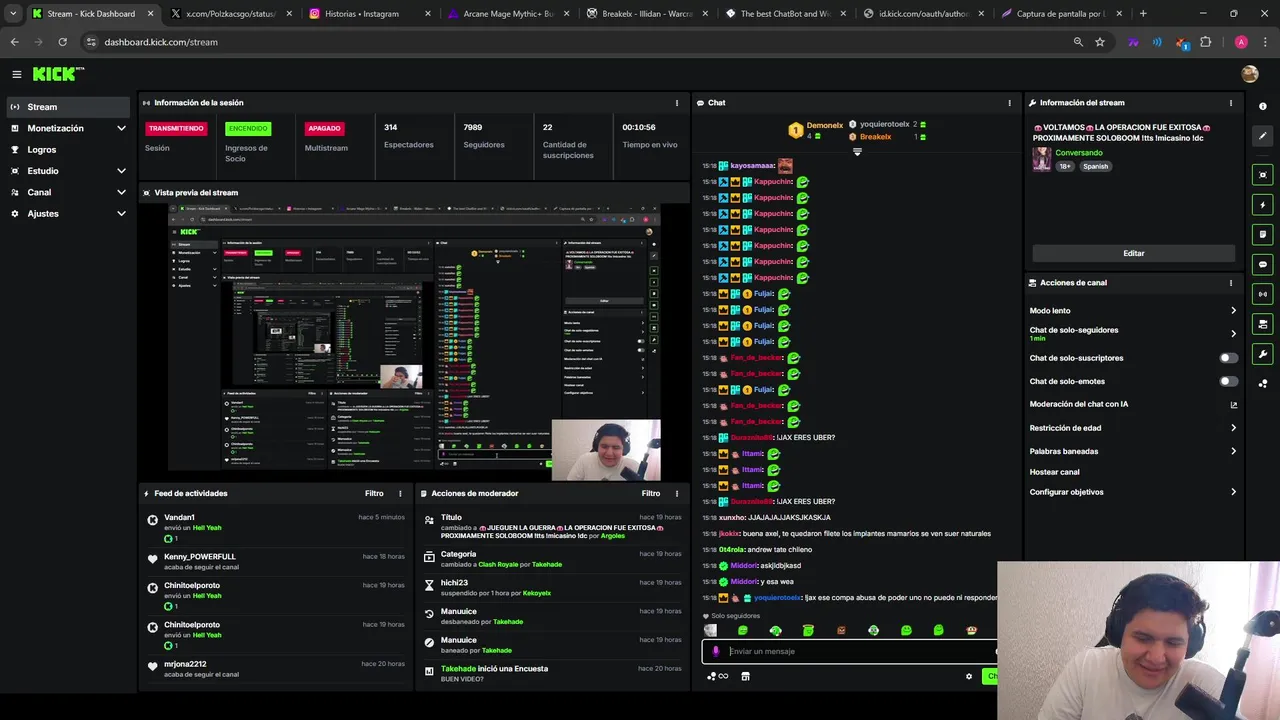Click the chat bubble icon in right sidebar

[1263, 264]
